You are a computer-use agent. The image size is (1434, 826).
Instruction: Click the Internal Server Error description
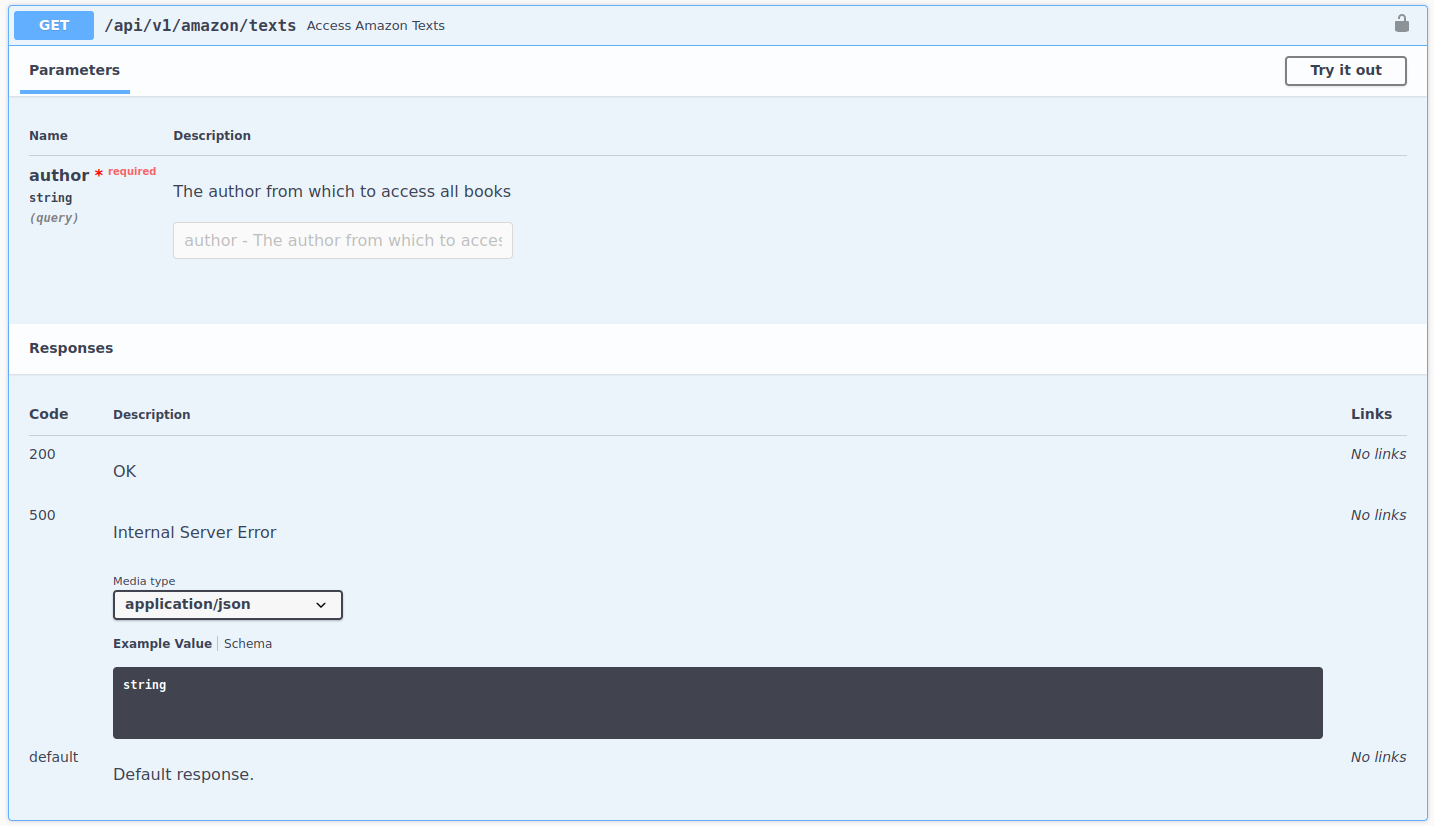194,532
